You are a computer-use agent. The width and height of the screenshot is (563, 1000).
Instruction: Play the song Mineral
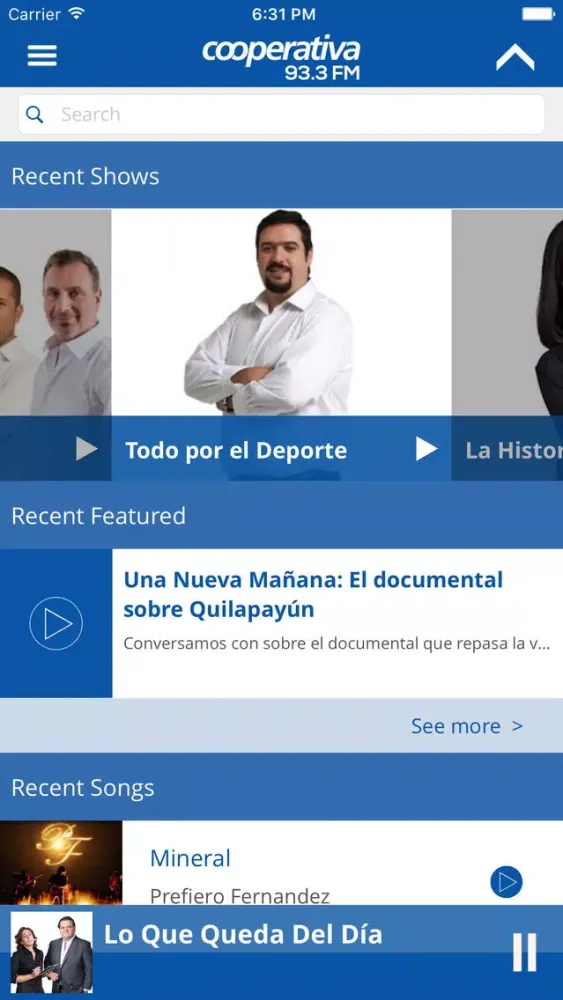(506, 882)
